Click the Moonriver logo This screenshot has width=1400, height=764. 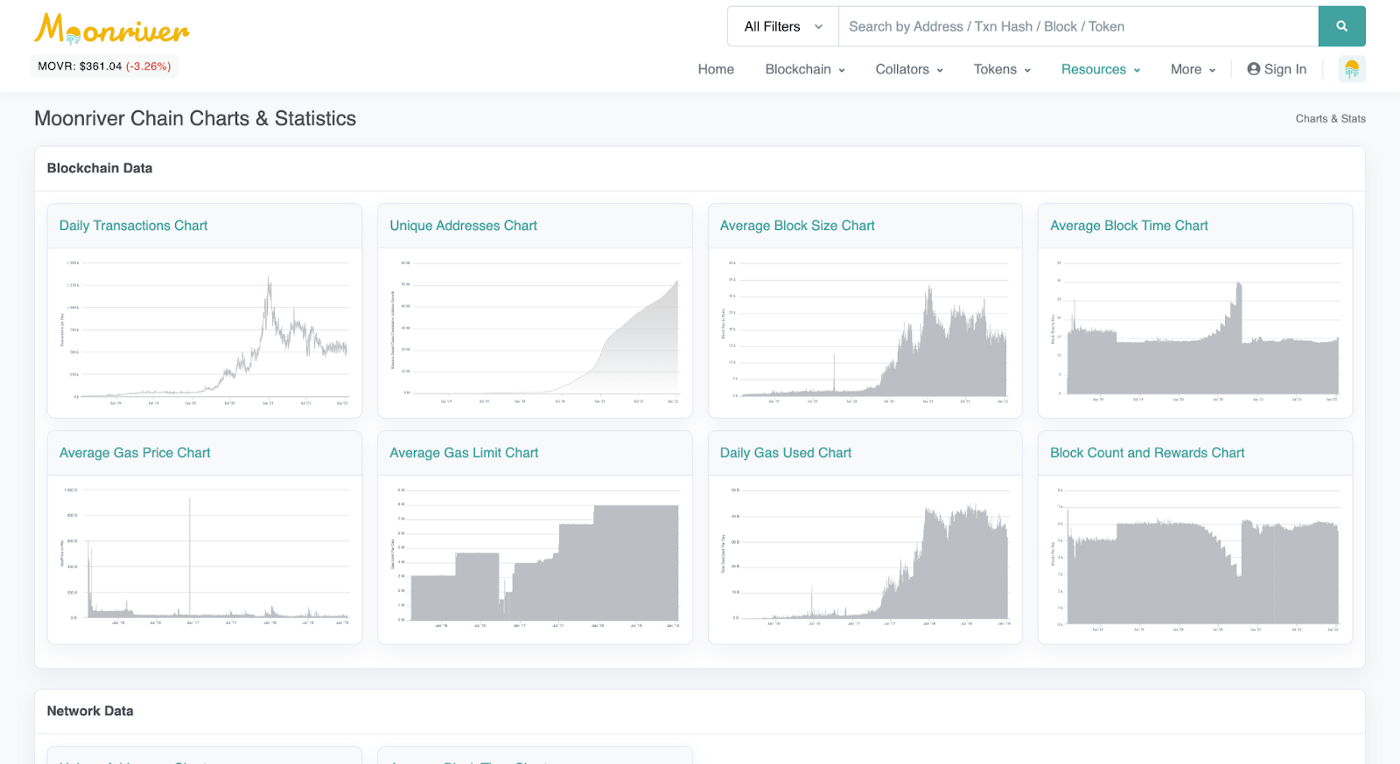click(x=111, y=29)
